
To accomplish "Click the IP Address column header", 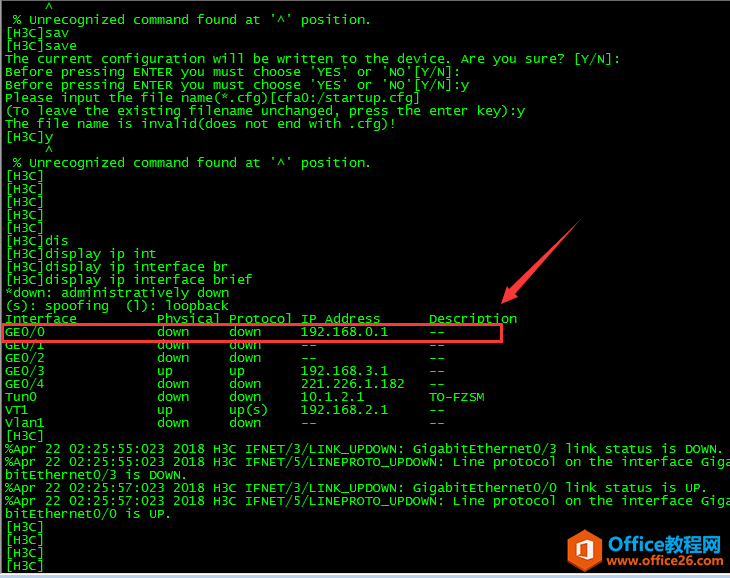I will click(x=340, y=319).
